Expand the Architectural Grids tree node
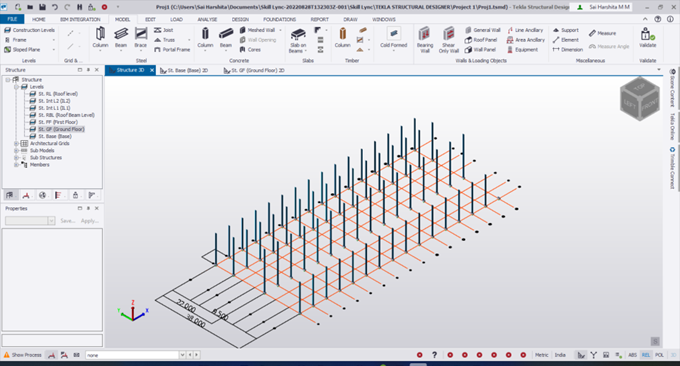This screenshot has width=680, height=366. tap(16, 144)
